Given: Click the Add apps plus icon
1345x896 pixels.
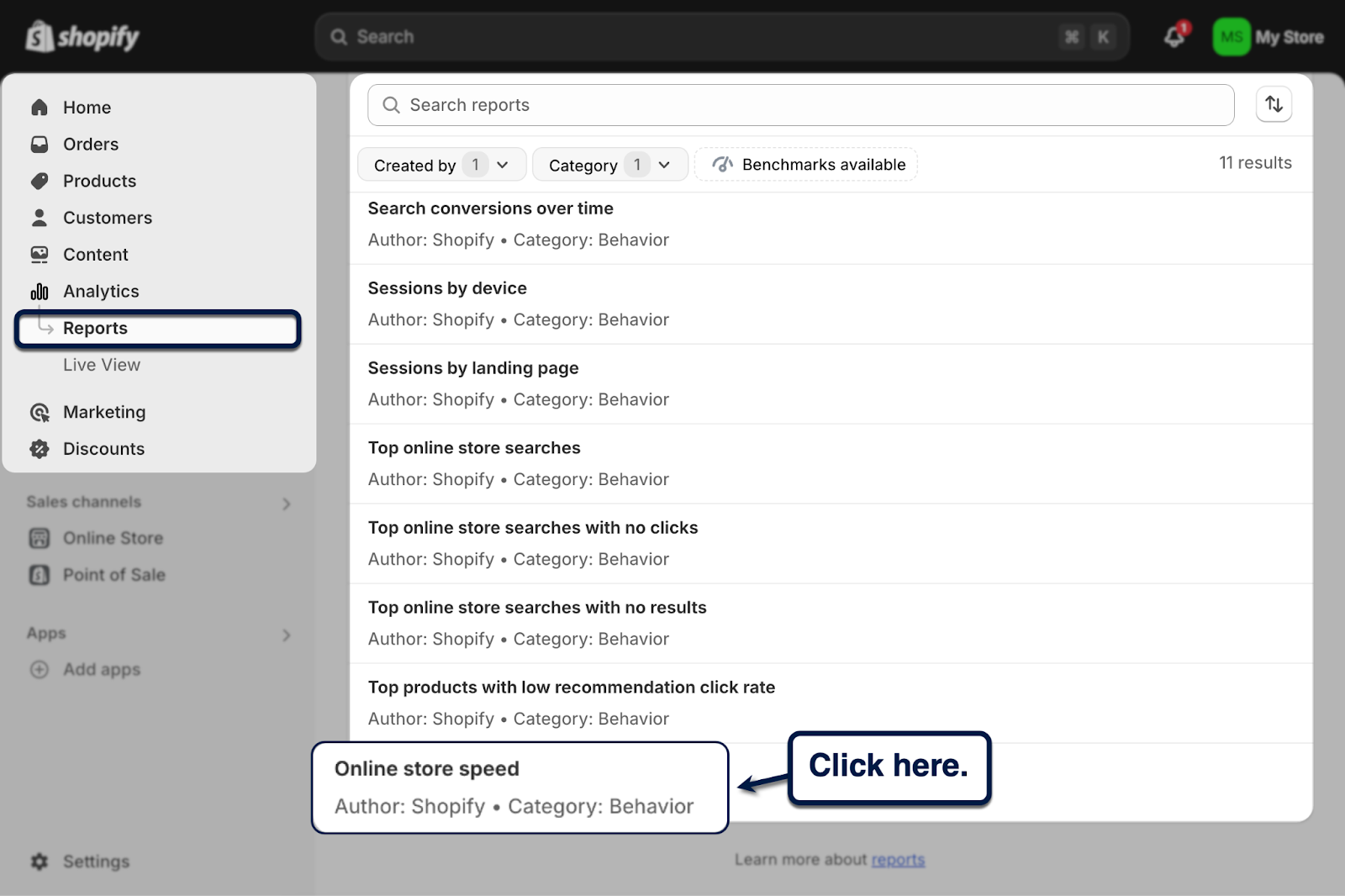Looking at the screenshot, I should (x=40, y=670).
